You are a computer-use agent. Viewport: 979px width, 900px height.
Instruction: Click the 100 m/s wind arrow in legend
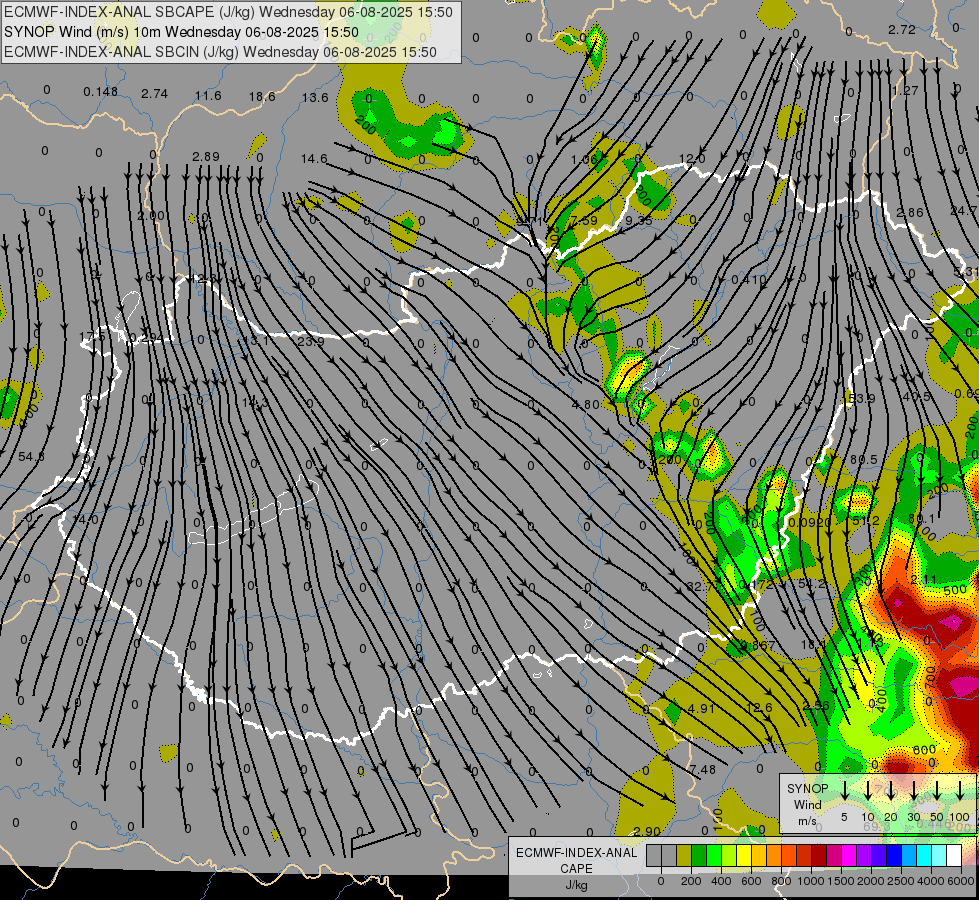tap(960, 790)
